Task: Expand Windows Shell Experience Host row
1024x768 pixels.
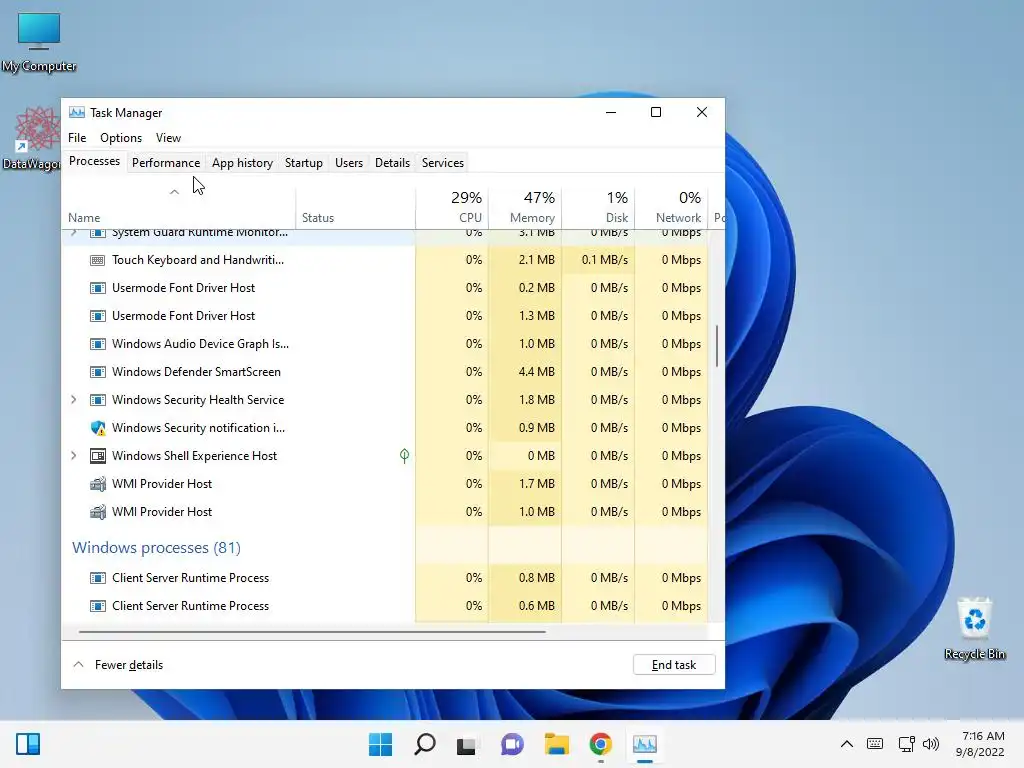Action: click(74, 456)
